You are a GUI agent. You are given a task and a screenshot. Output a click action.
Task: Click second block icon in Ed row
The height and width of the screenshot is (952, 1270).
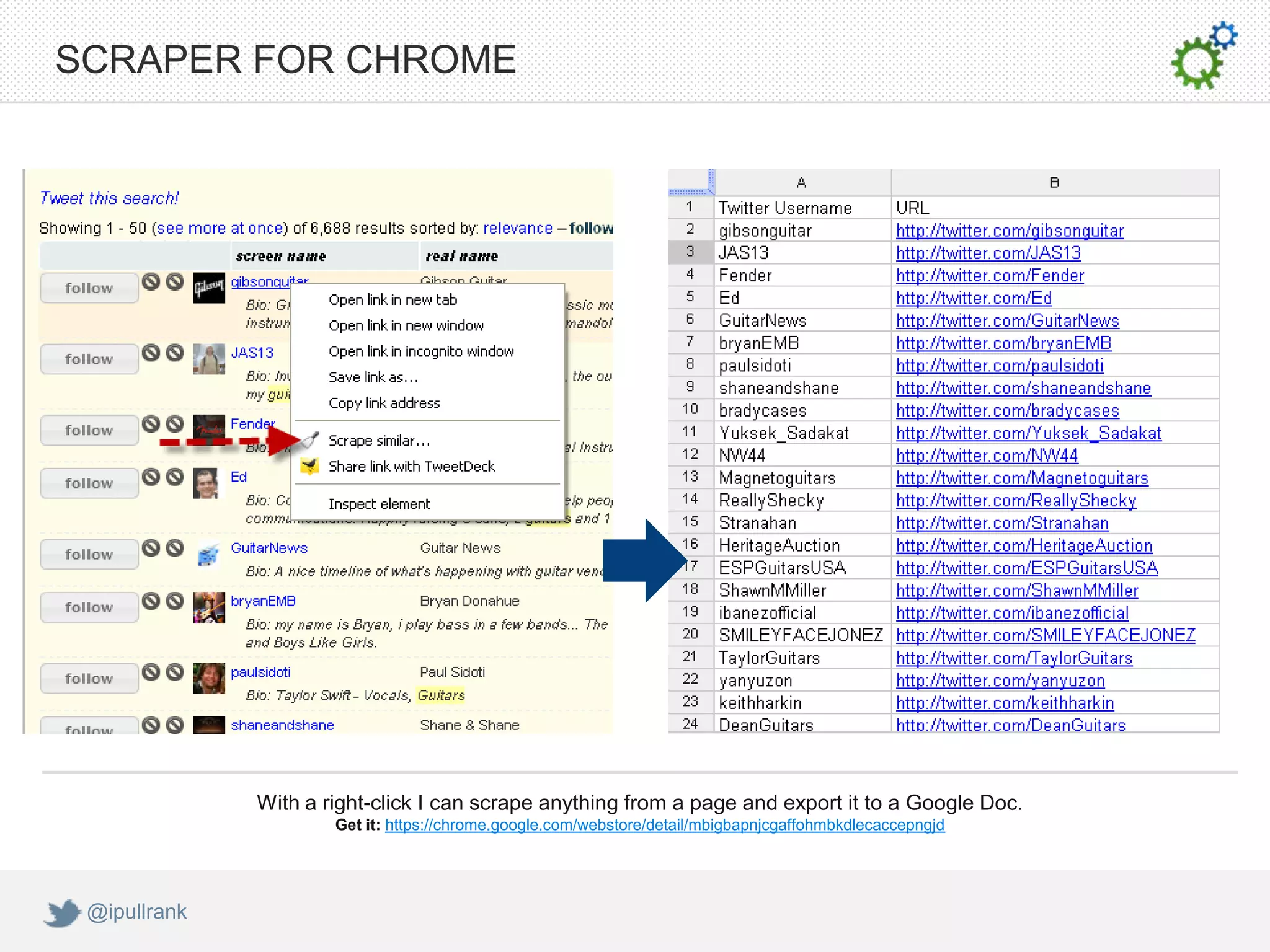tap(175, 477)
